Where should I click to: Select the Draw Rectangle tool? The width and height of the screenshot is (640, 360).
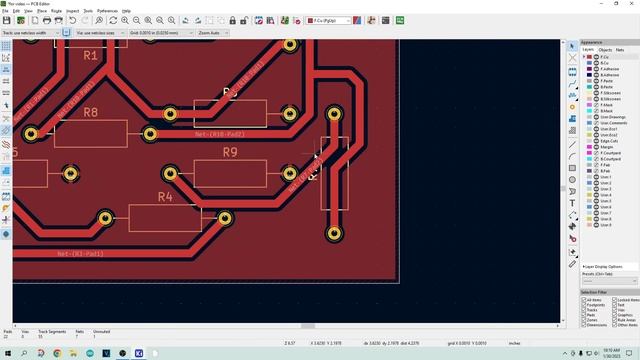pyautogui.click(x=572, y=168)
